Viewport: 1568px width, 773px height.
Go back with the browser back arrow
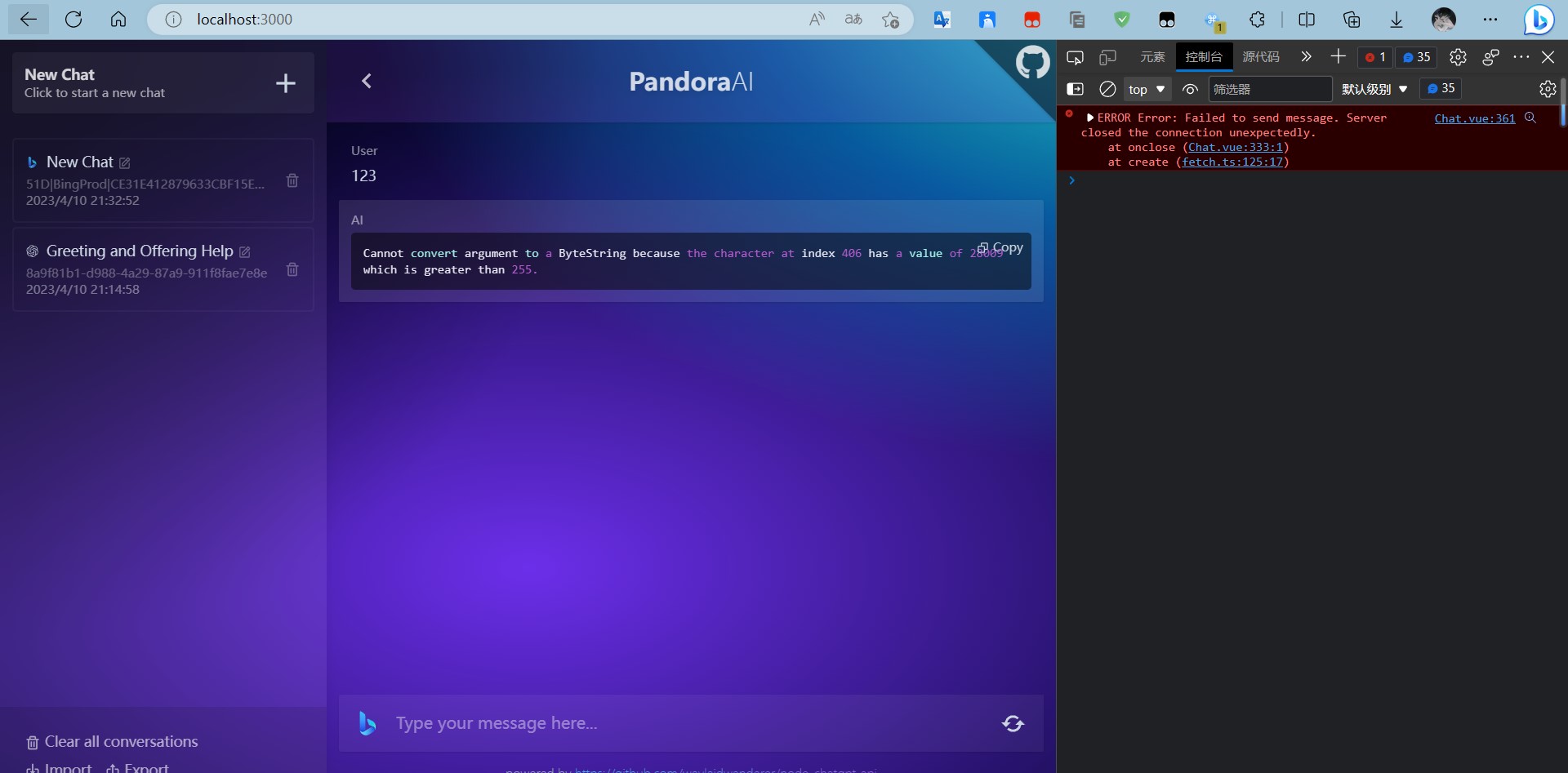tap(29, 20)
